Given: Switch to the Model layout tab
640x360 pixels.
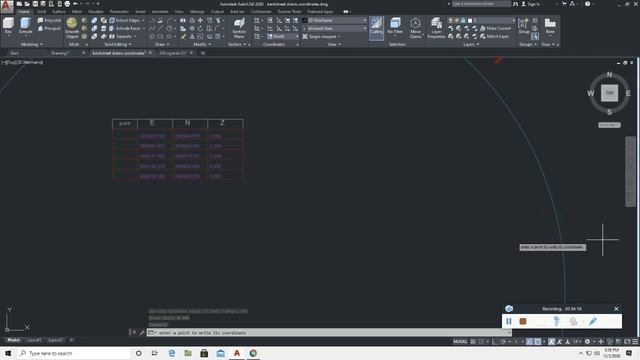Looking at the screenshot, I should [x=13, y=340].
